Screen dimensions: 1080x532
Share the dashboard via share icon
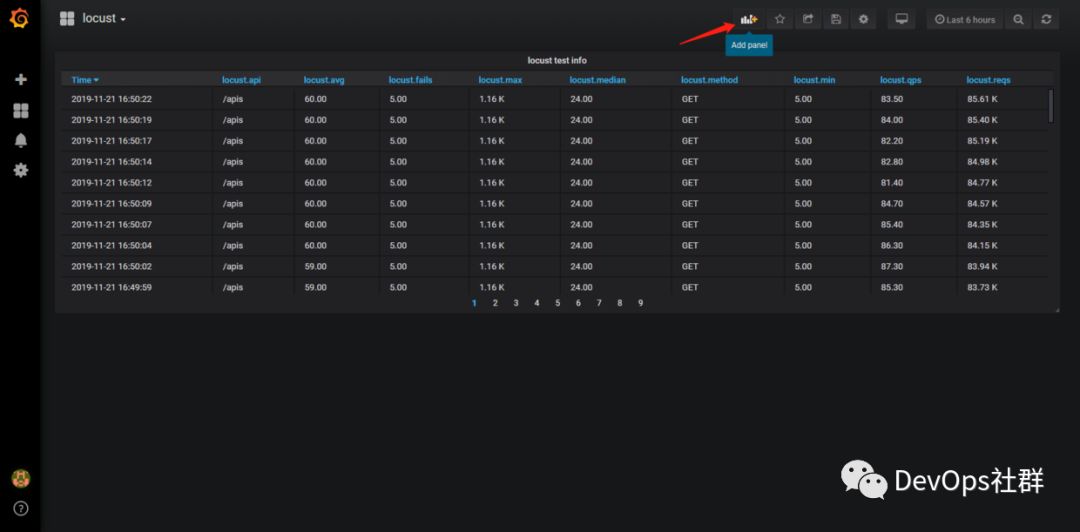pyautogui.click(x=808, y=19)
